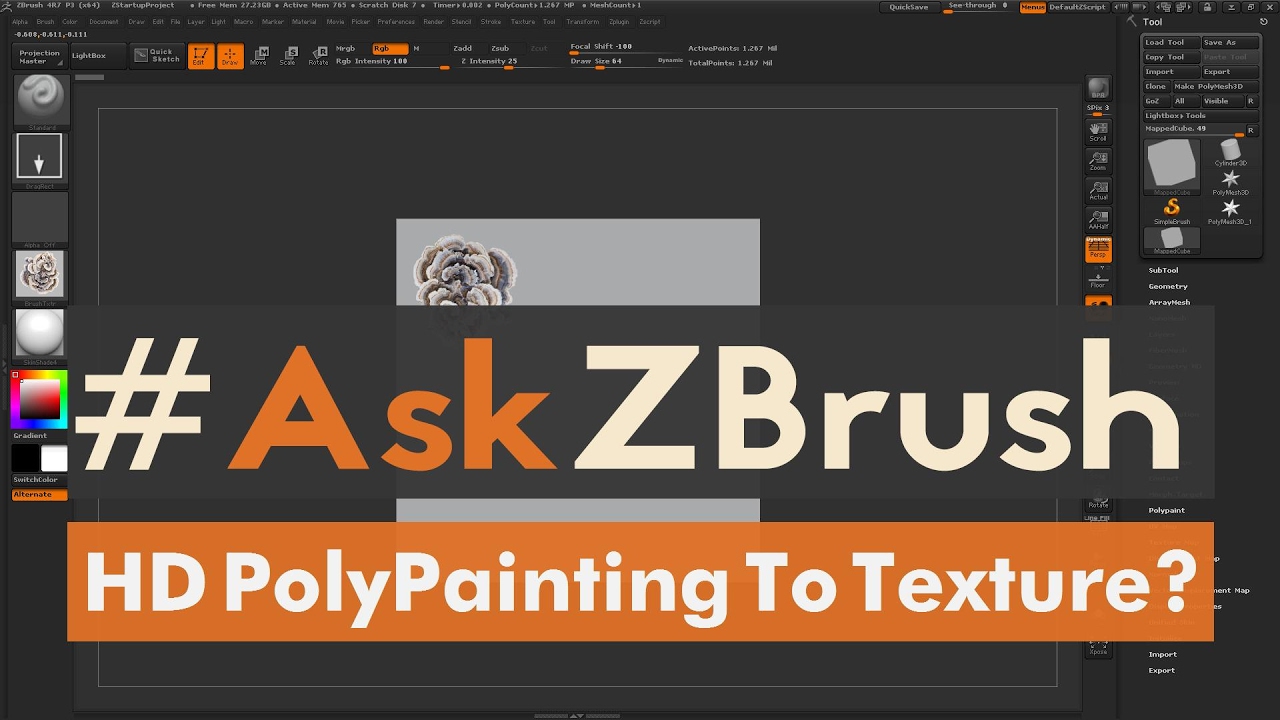Click the Save As button
Viewport: 1280px width, 720px height.
click(x=1230, y=43)
